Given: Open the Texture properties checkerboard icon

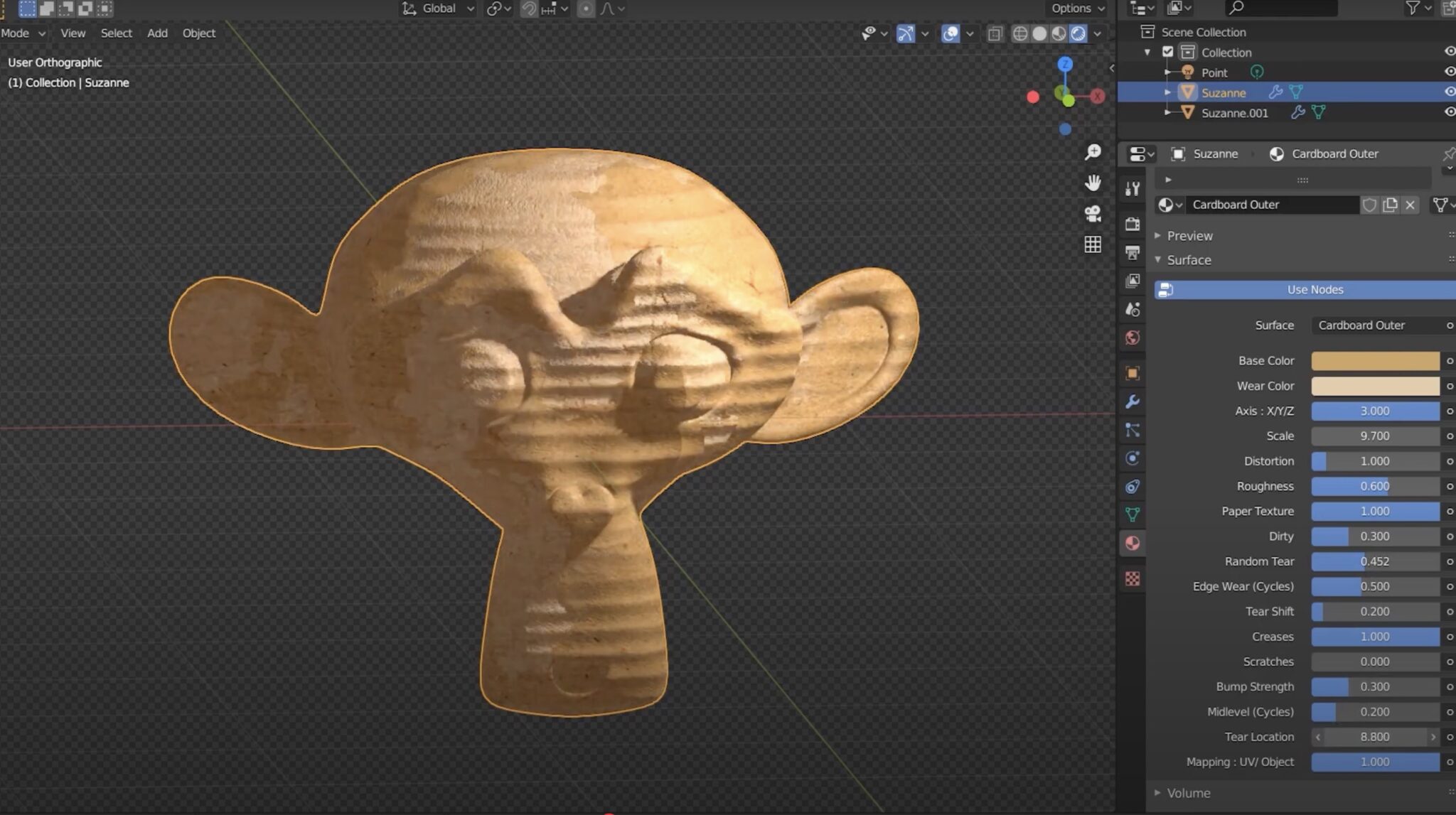Looking at the screenshot, I should [x=1132, y=579].
